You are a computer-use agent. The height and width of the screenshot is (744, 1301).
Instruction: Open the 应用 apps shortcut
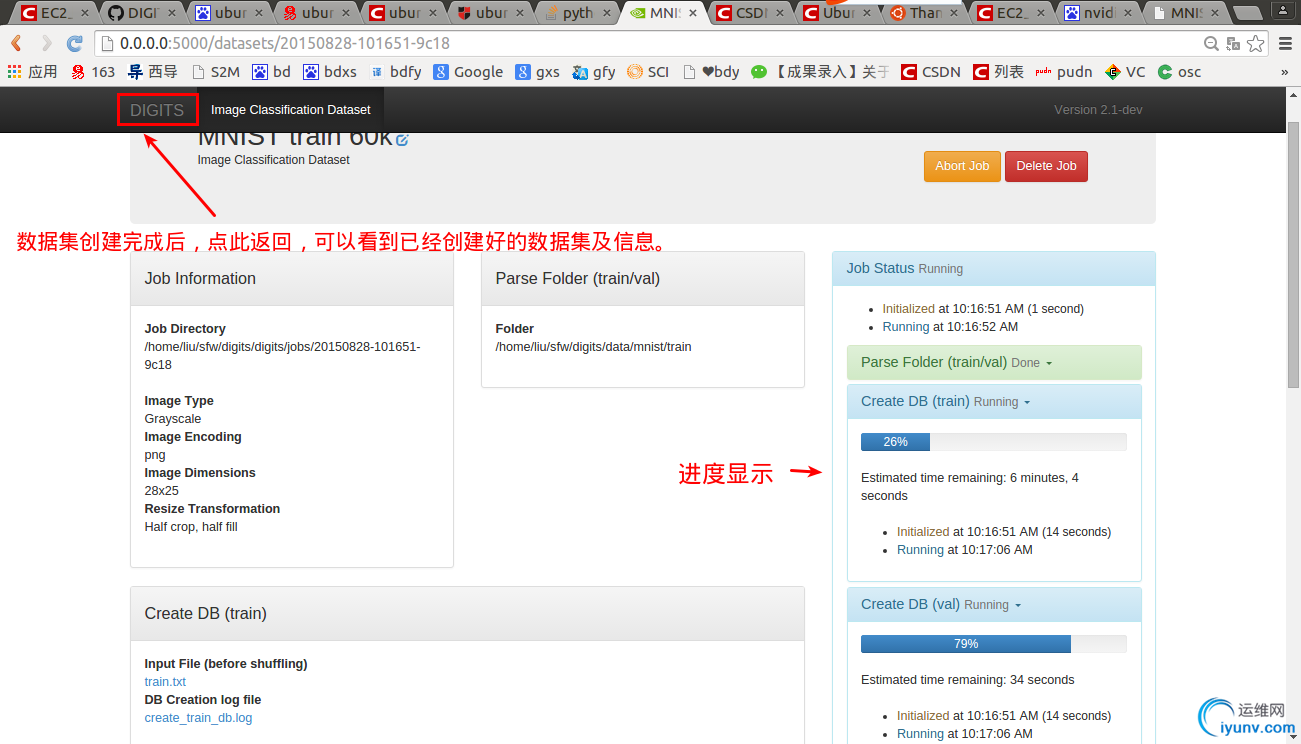(32, 72)
